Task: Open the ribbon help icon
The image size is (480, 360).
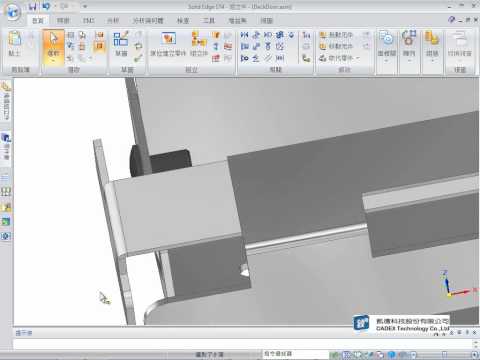Action: tap(451, 20)
